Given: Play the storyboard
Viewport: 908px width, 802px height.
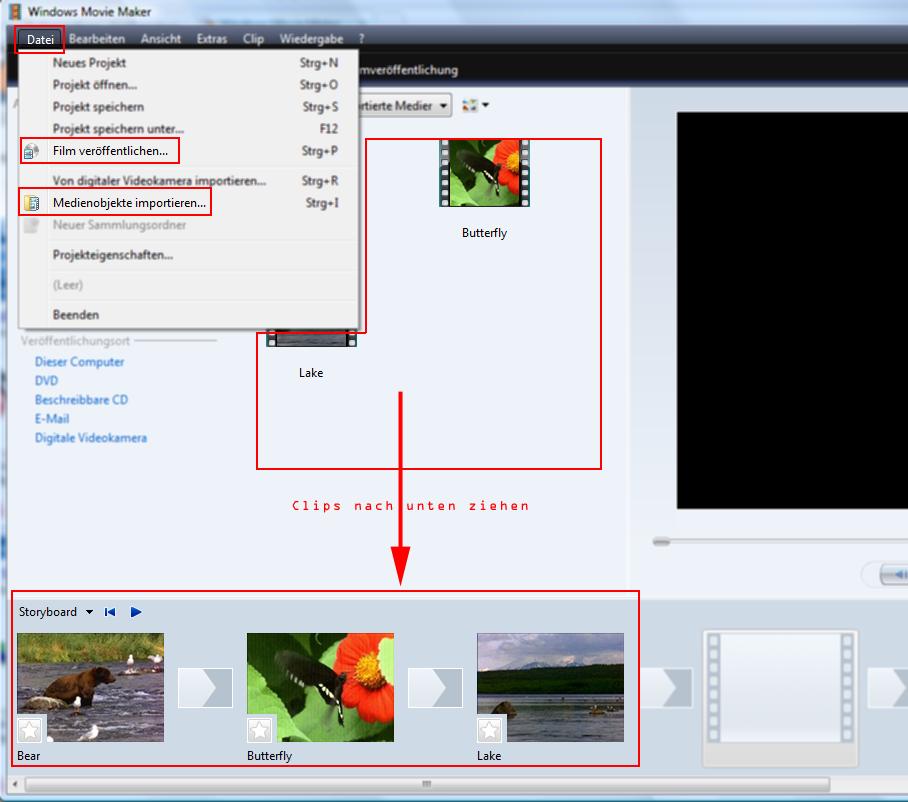Looking at the screenshot, I should pyautogui.click(x=136, y=612).
